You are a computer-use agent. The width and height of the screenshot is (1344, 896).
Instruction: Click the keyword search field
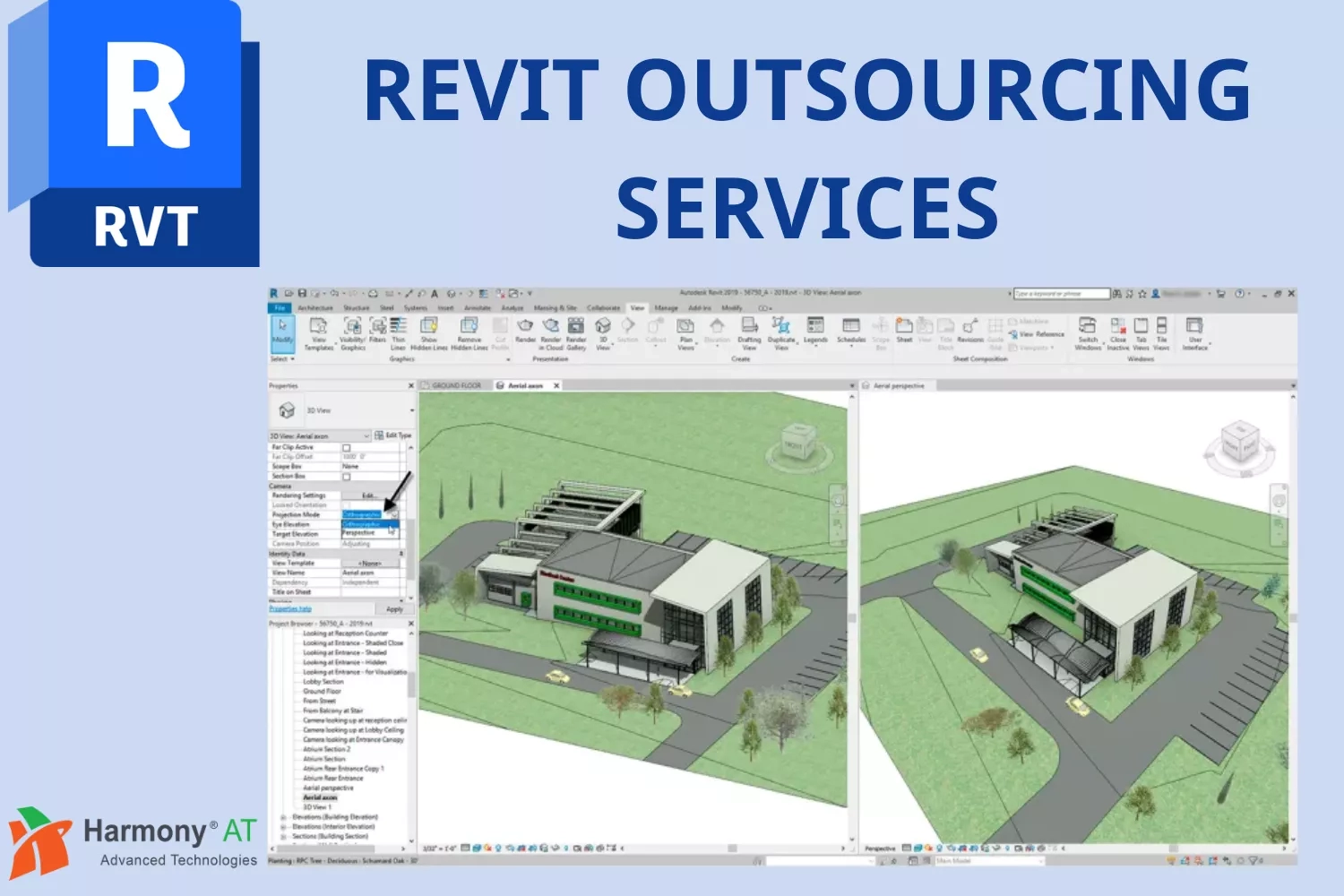[1061, 294]
